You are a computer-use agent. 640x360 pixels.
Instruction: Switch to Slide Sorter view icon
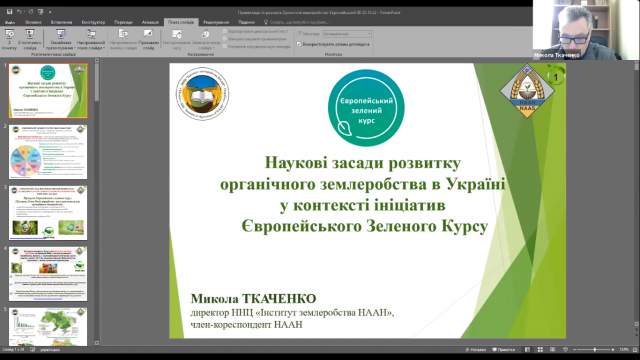point(540,350)
